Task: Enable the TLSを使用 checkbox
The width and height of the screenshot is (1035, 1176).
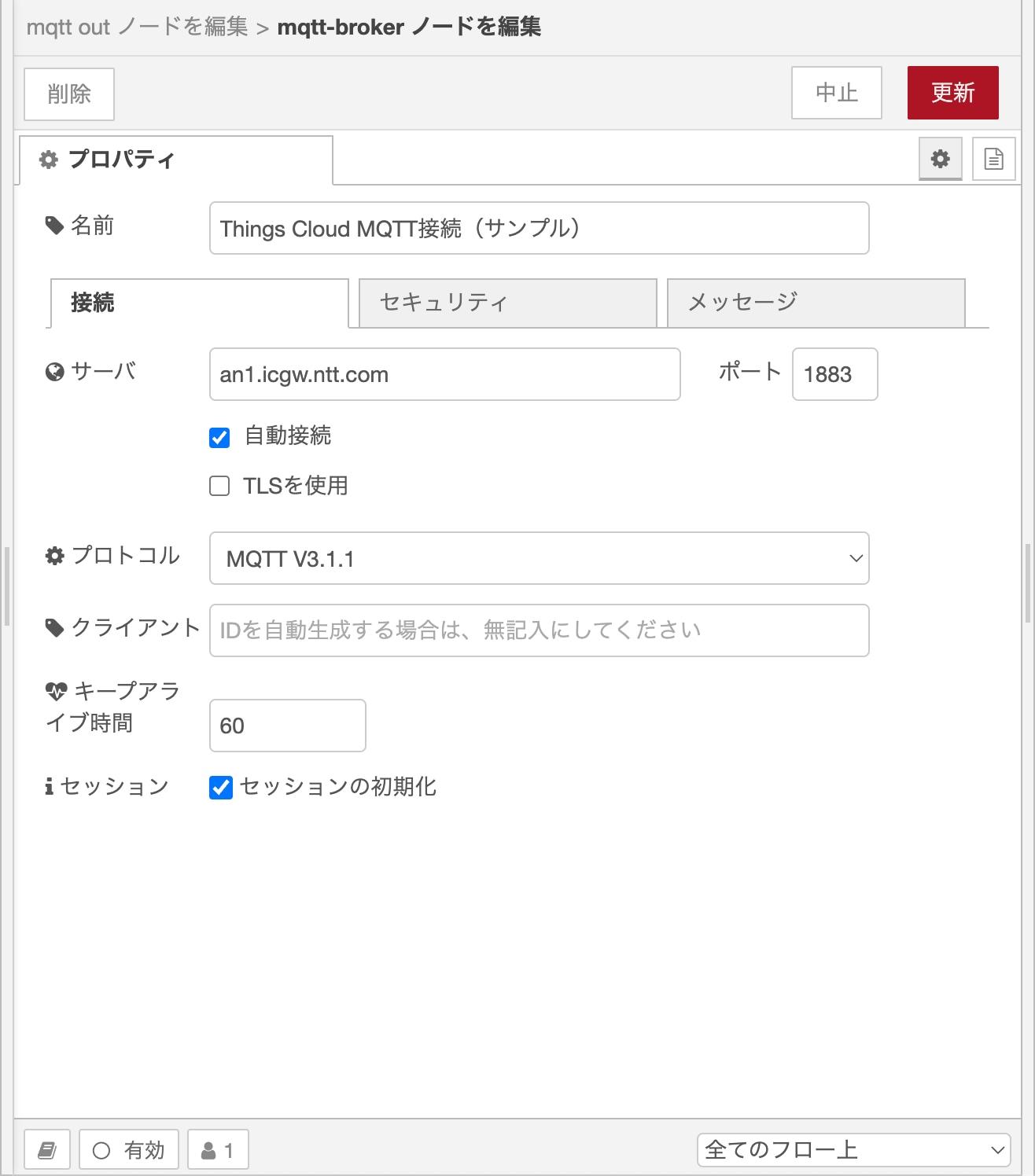Action: 219,486
